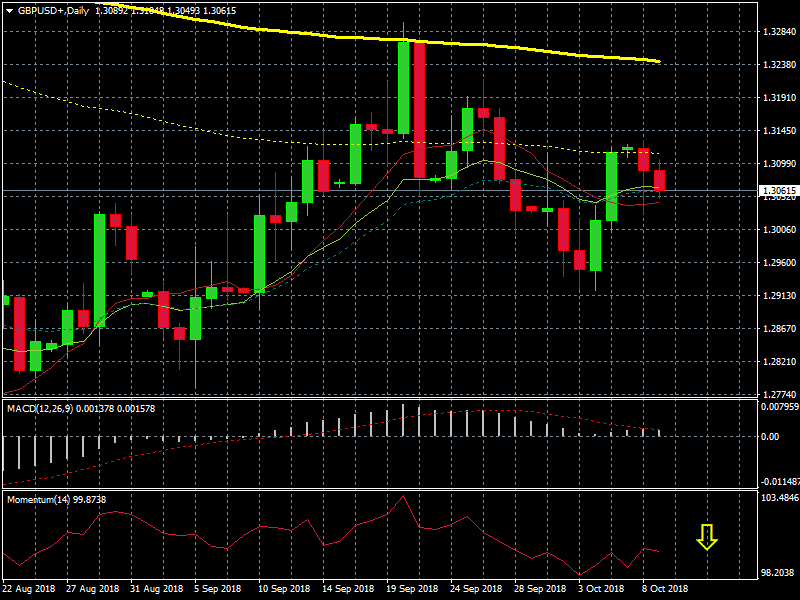Click the 8 Oct 2018 date label
The width and height of the screenshot is (800, 600).
pos(665,589)
